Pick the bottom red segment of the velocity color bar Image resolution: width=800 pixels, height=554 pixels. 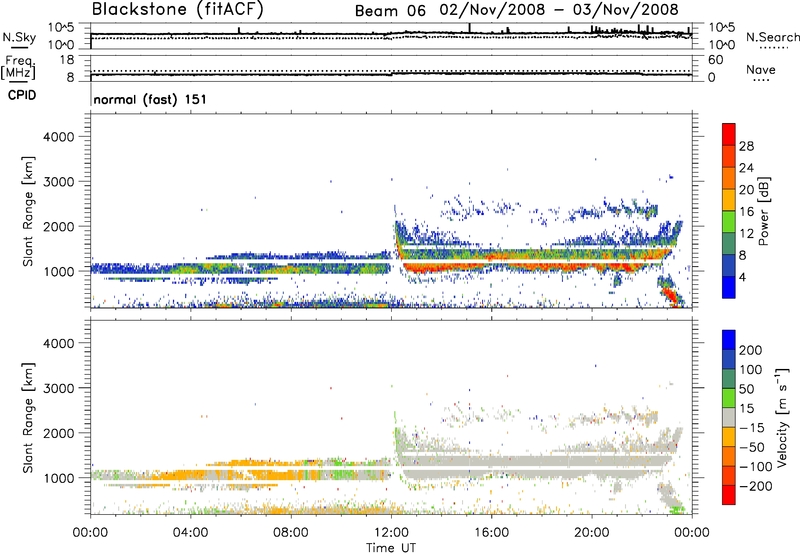coord(729,495)
